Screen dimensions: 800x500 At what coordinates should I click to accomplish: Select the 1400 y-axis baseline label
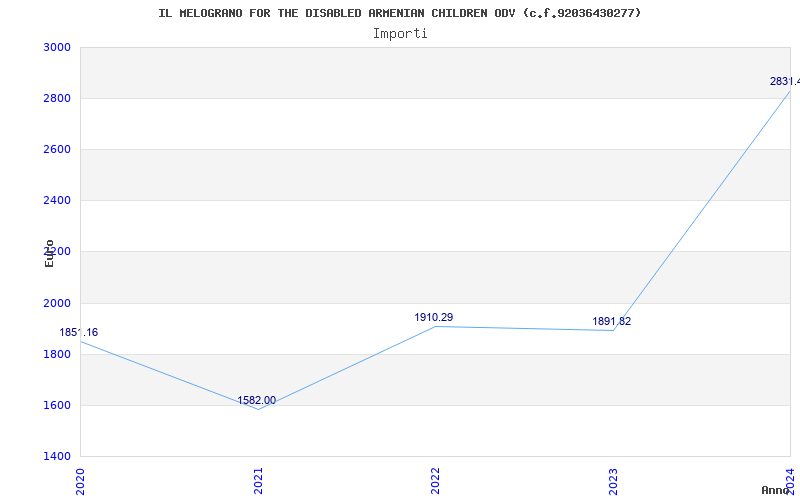click(57, 456)
